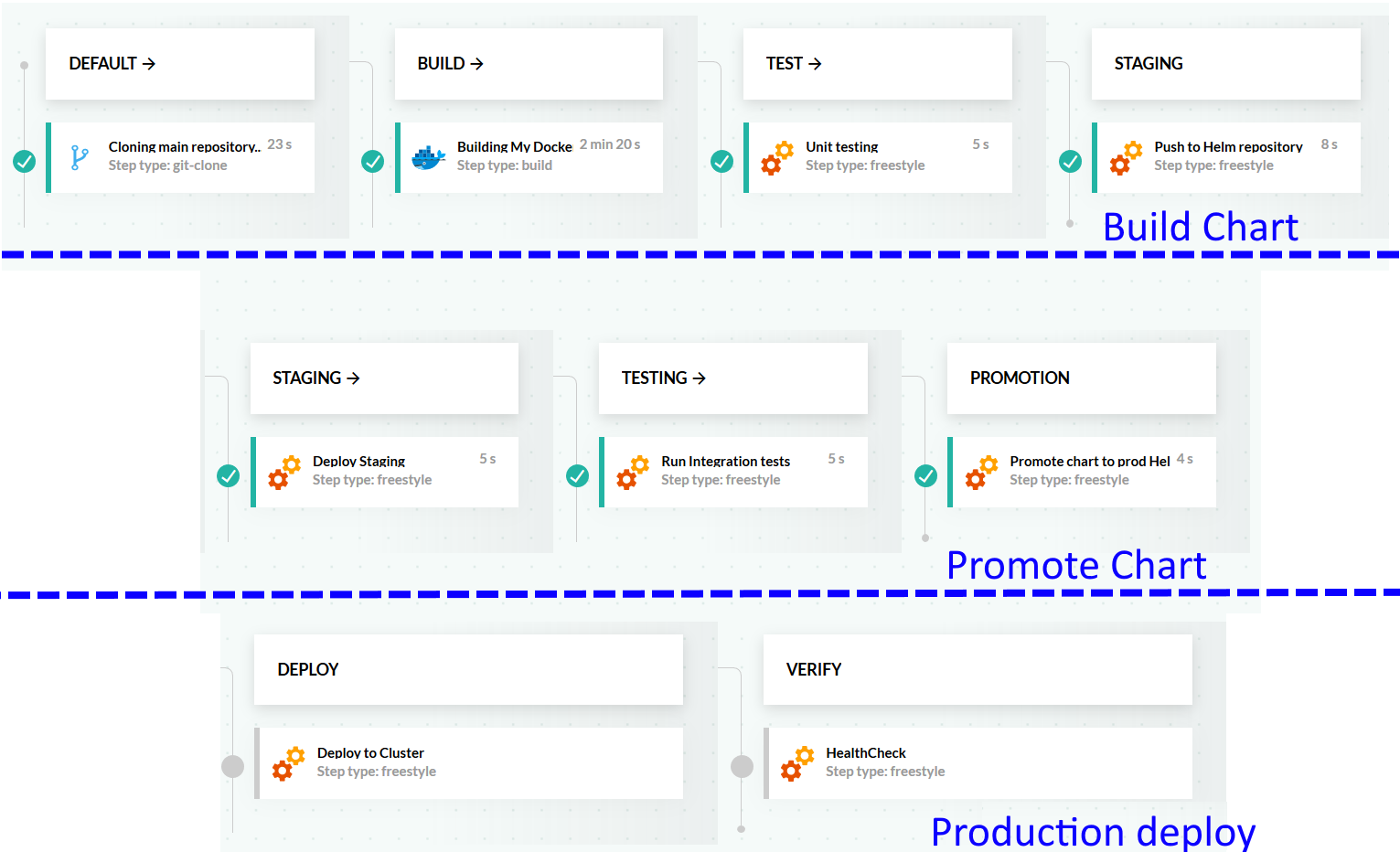Viewport: 1400px width, 852px height.
Task: Click green checkmark beside Building My Docker step
Action: (373, 162)
